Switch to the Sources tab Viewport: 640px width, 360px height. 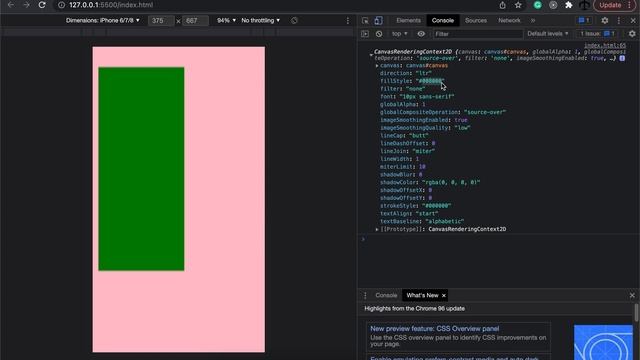476,20
